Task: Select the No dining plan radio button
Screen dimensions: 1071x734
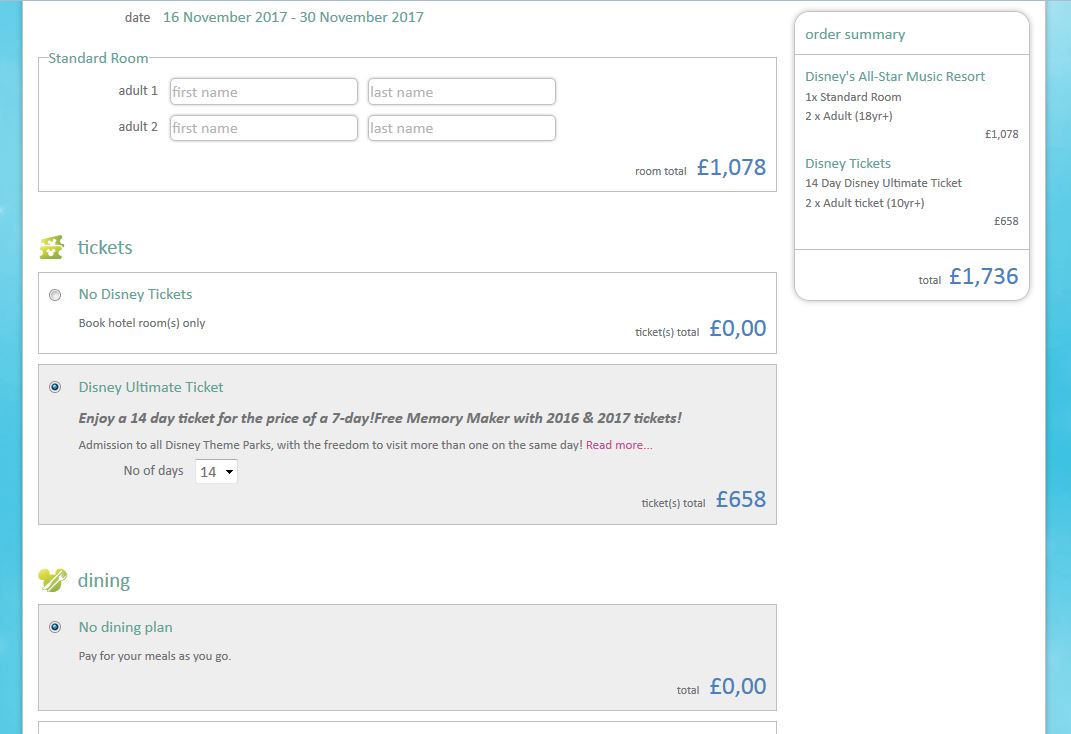Action: tap(55, 627)
